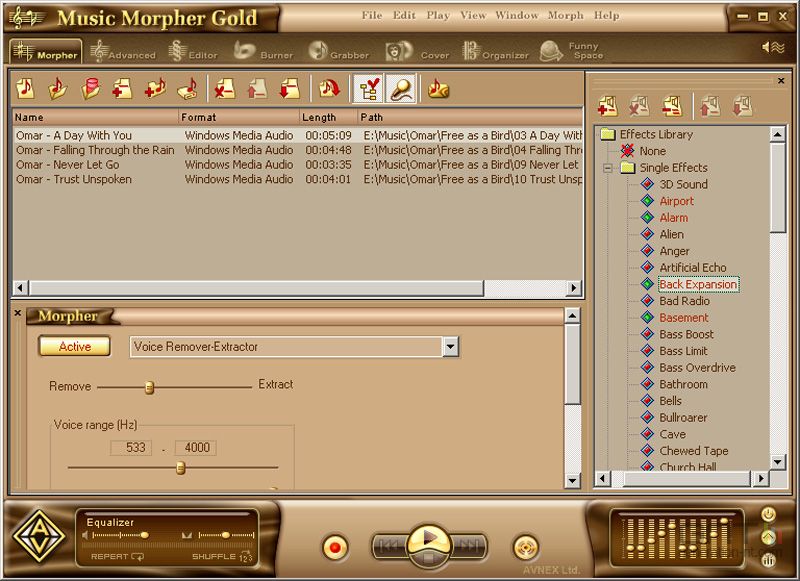Viewport: 800px width, 581px height.
Task: Open the Edit menu
Action: 404,15
